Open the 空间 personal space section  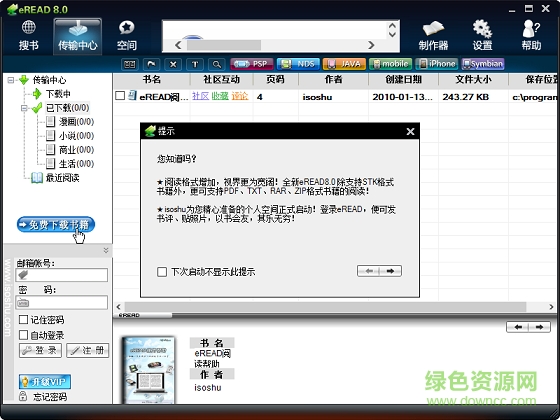(x=126, y=36)
